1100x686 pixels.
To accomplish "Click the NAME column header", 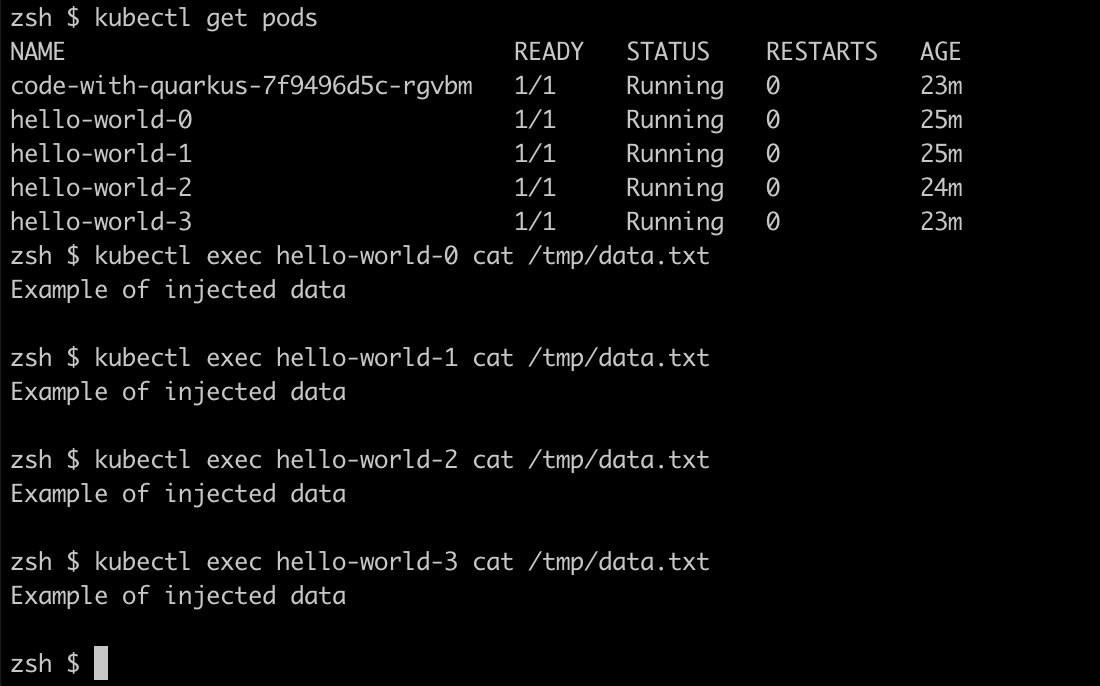I will [x=38, y=51].
